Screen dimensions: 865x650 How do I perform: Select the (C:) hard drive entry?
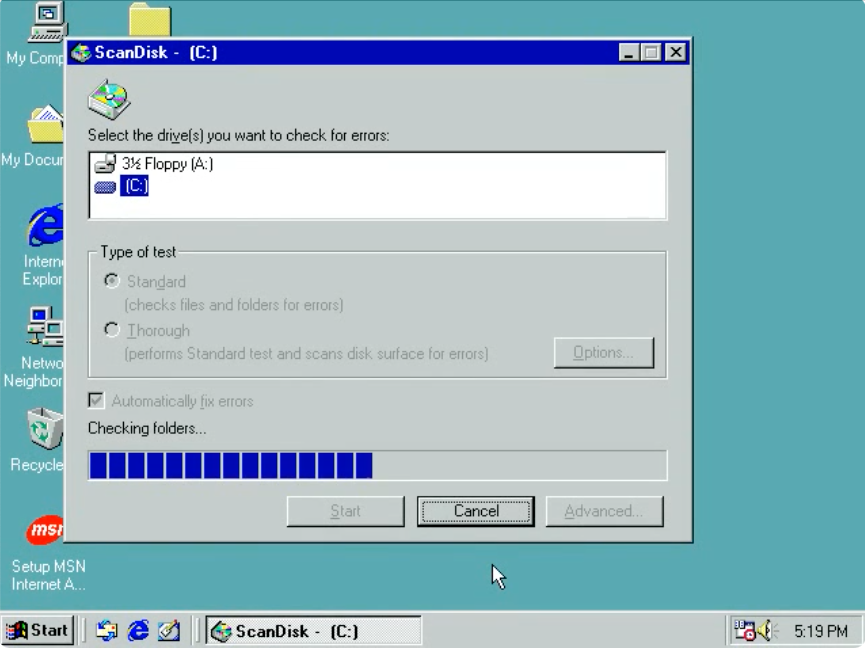pos(134,185)
